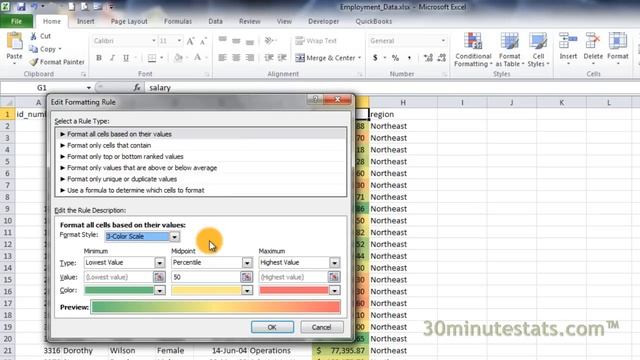
Task: Click the Grow Font icon
Action: pos(190,41)
